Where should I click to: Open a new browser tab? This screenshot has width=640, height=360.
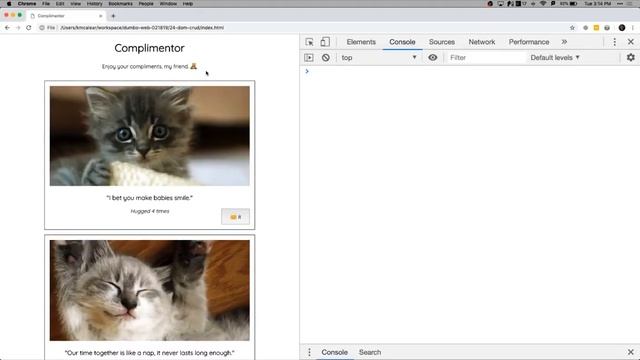pyautogui.click(x=113, y=16)
